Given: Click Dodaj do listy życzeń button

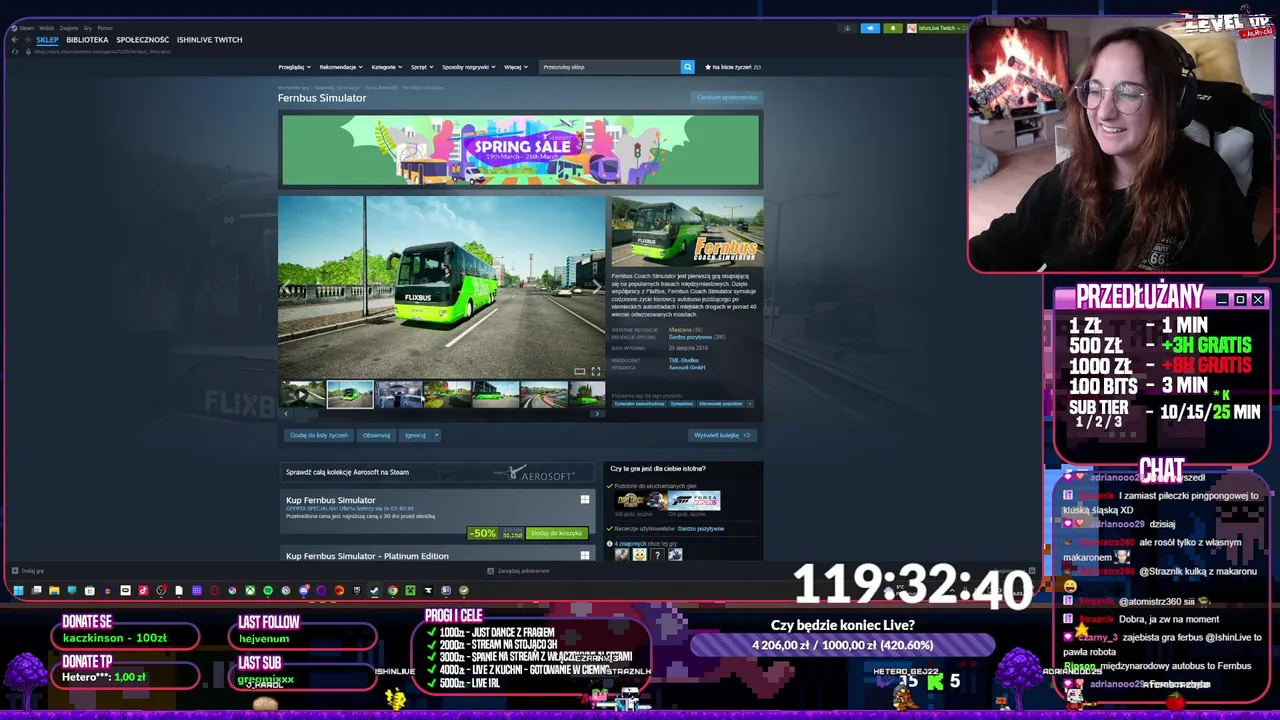Looking at the screenshot, I should [319, 435].
